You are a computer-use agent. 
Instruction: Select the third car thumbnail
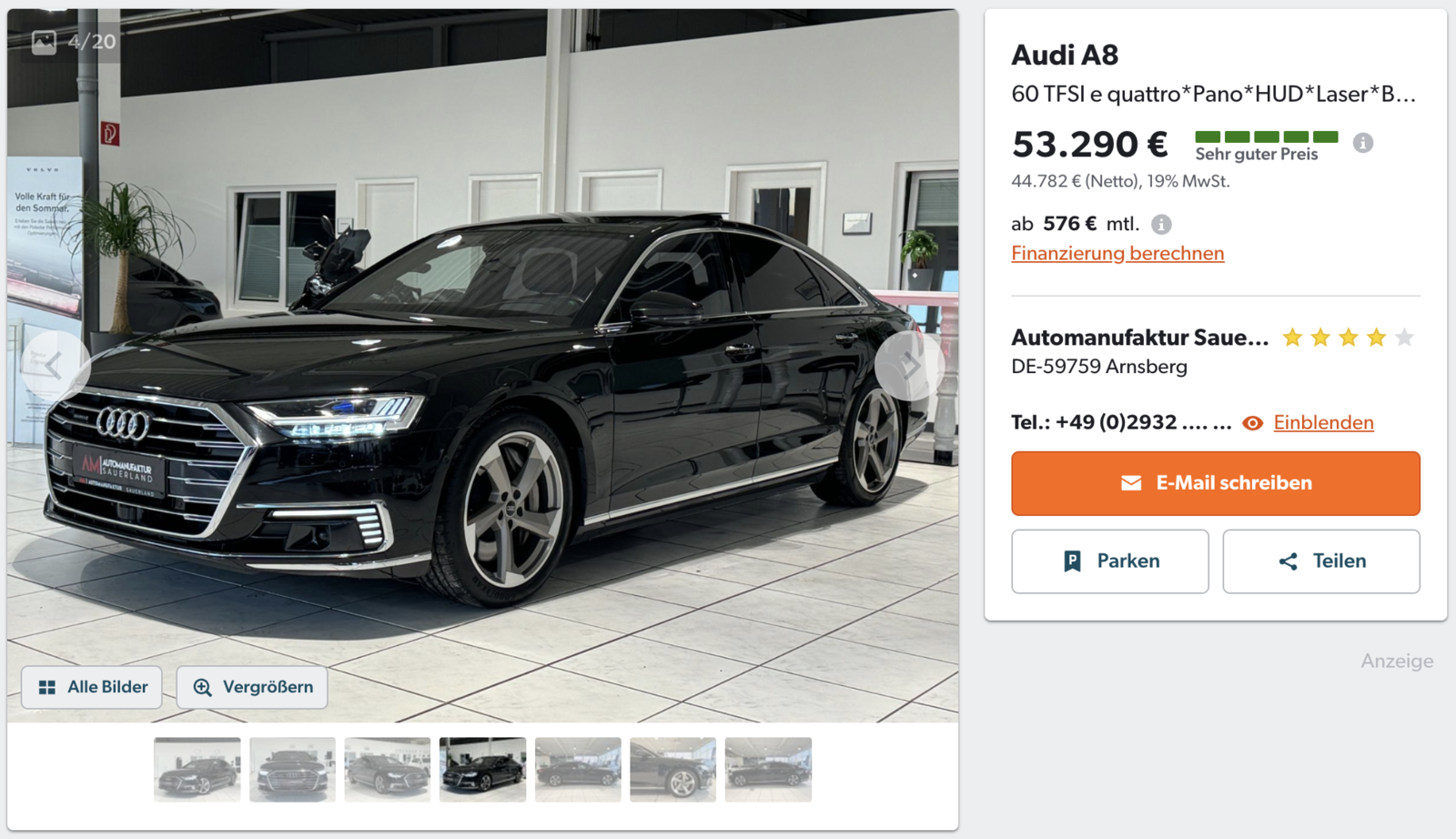[x=388, y=770]
